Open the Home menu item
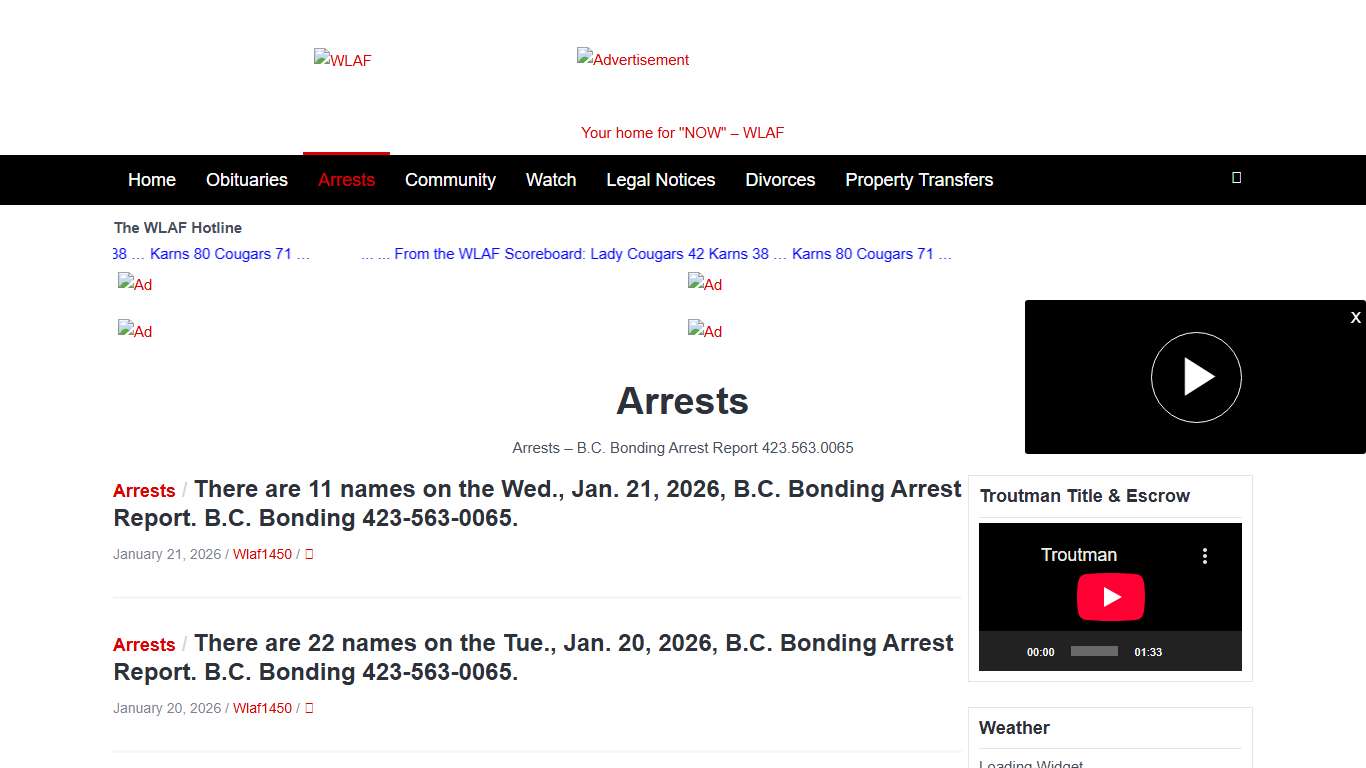Screen dimensions: 1366x768 (151, 180)
